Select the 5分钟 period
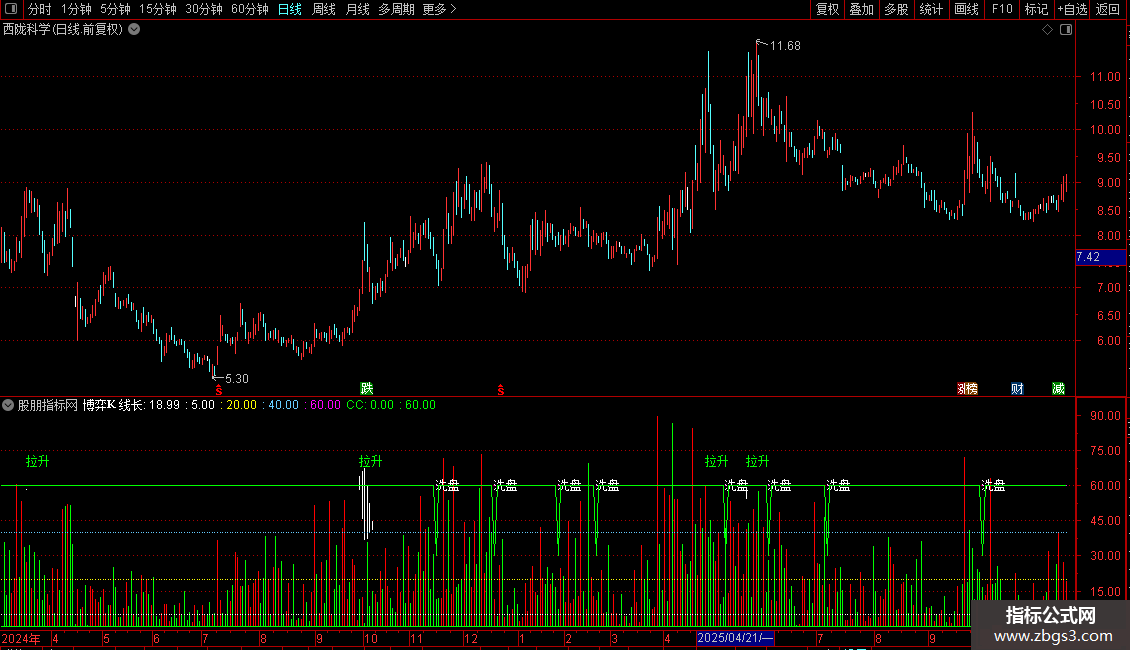This screenshot has width=1130, height=650. 115,9
